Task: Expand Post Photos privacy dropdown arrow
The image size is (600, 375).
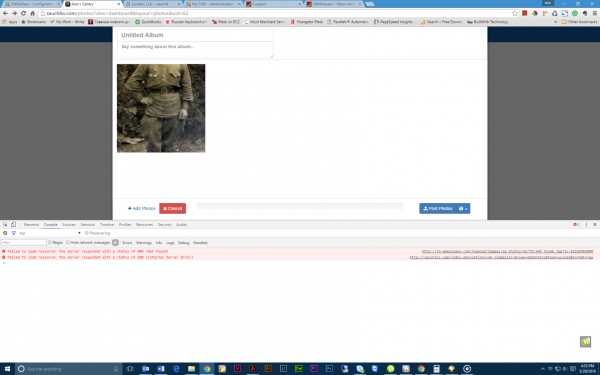Action: 463,209
